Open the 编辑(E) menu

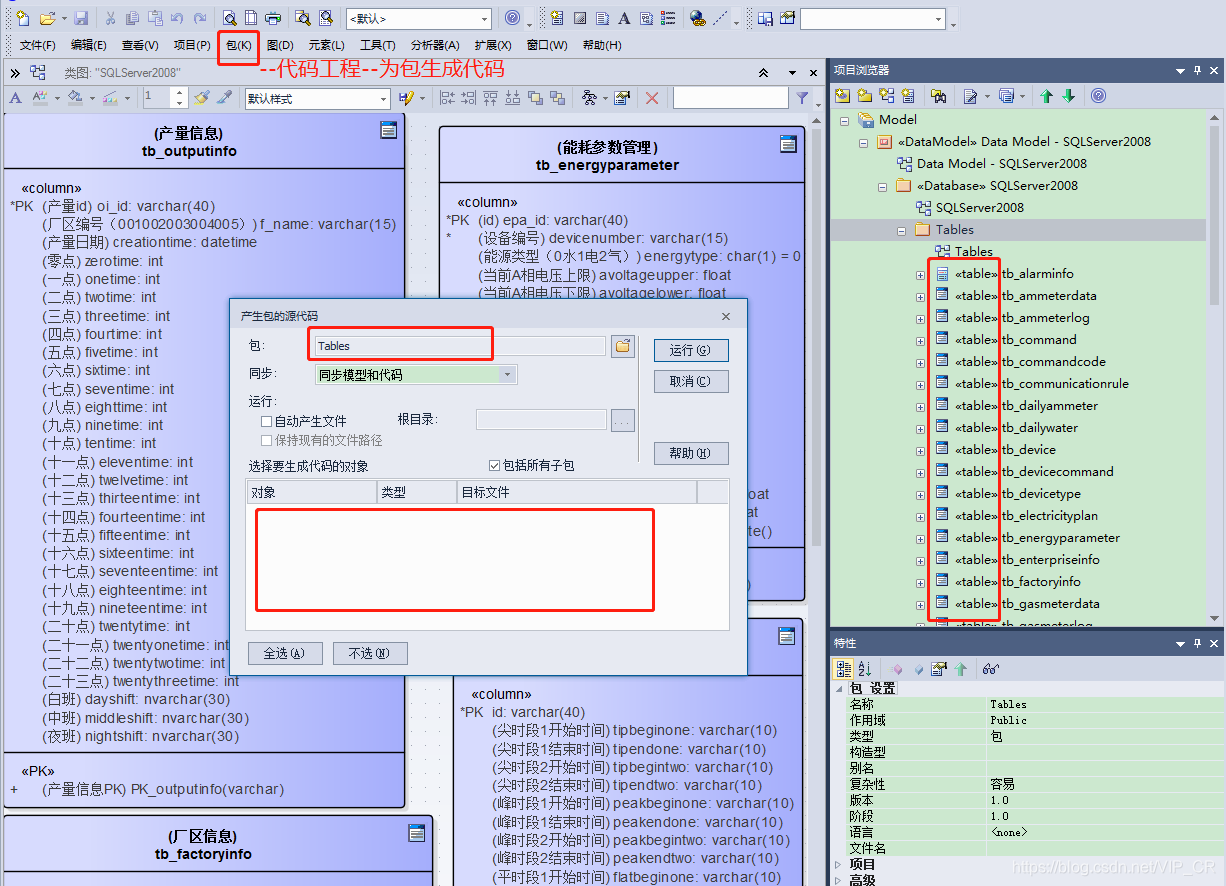pos(89,45)
